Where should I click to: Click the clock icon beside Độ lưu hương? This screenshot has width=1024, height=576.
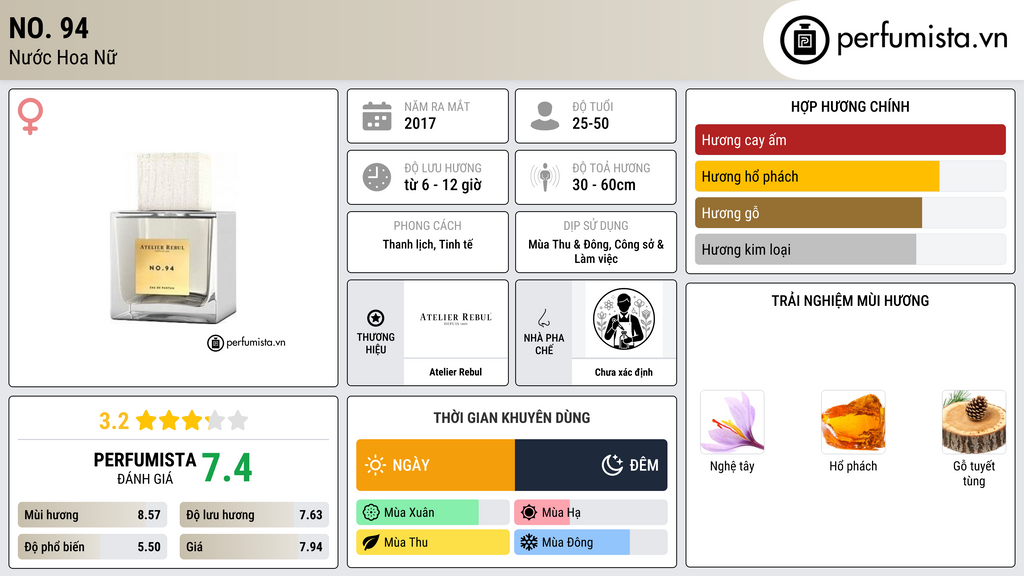click(377, 177)
